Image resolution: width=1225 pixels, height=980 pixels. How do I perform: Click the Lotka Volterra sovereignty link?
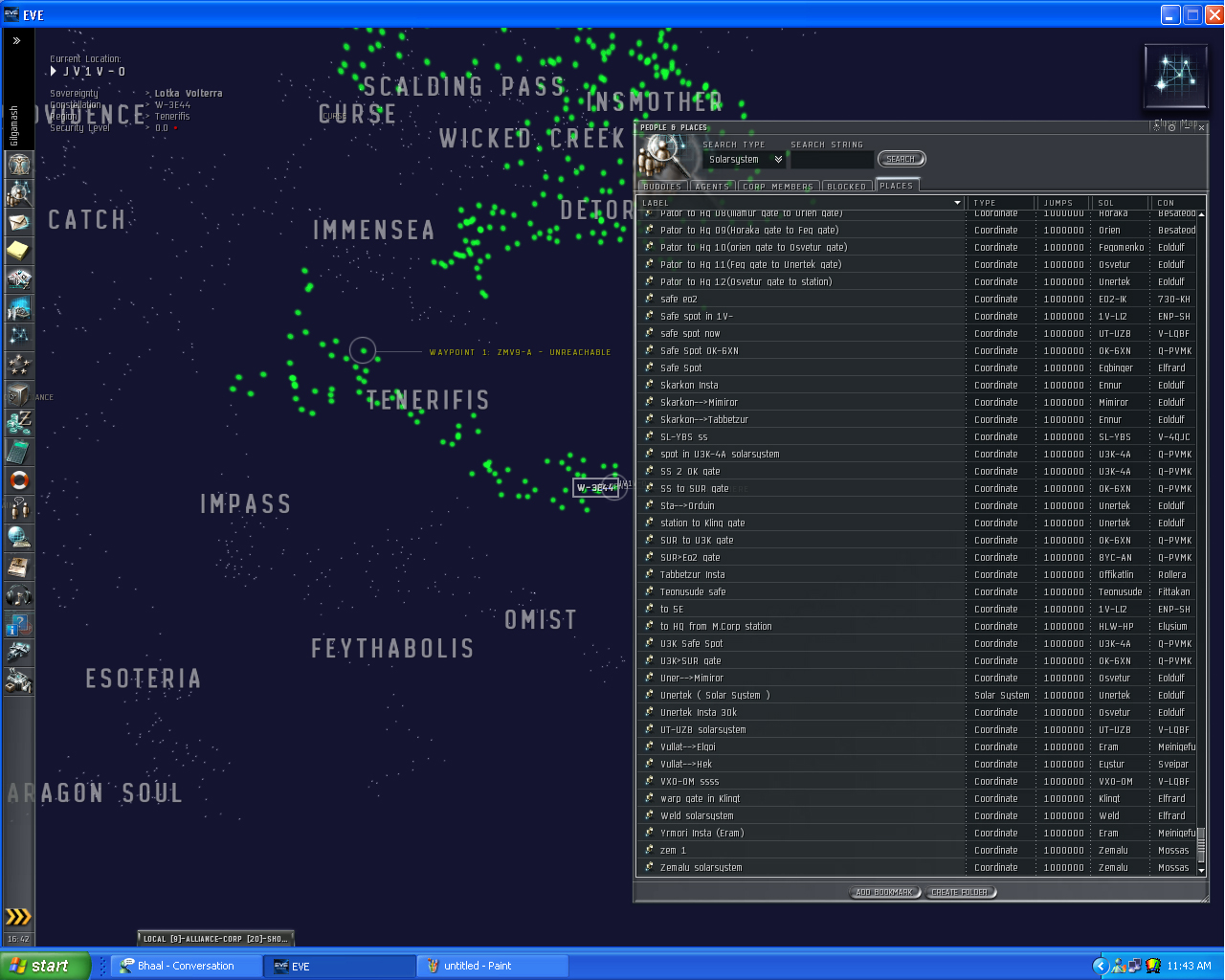tap(189, 94)
